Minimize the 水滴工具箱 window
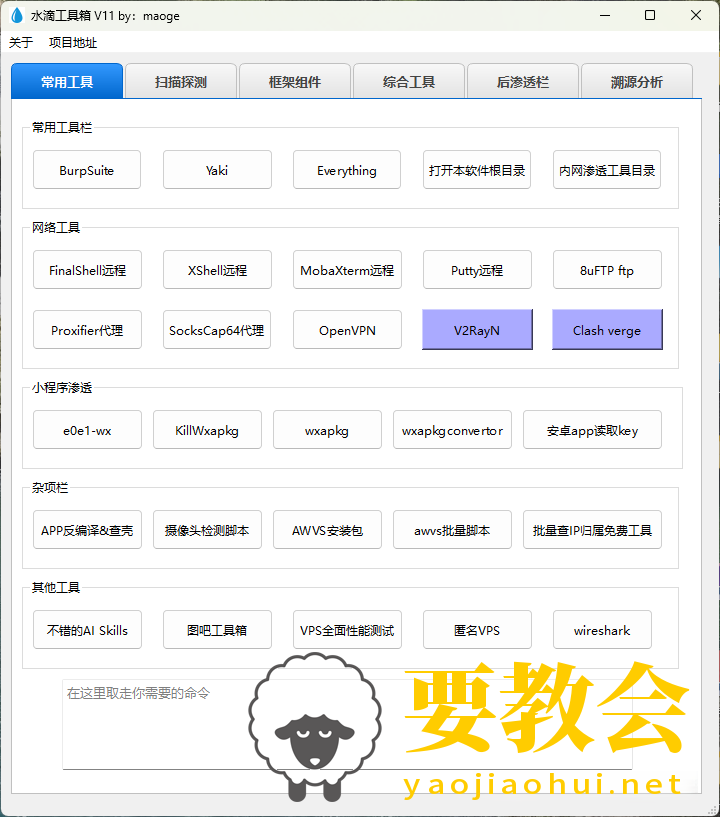The width and height of the screenshot is (720, 817). [605, 16]
